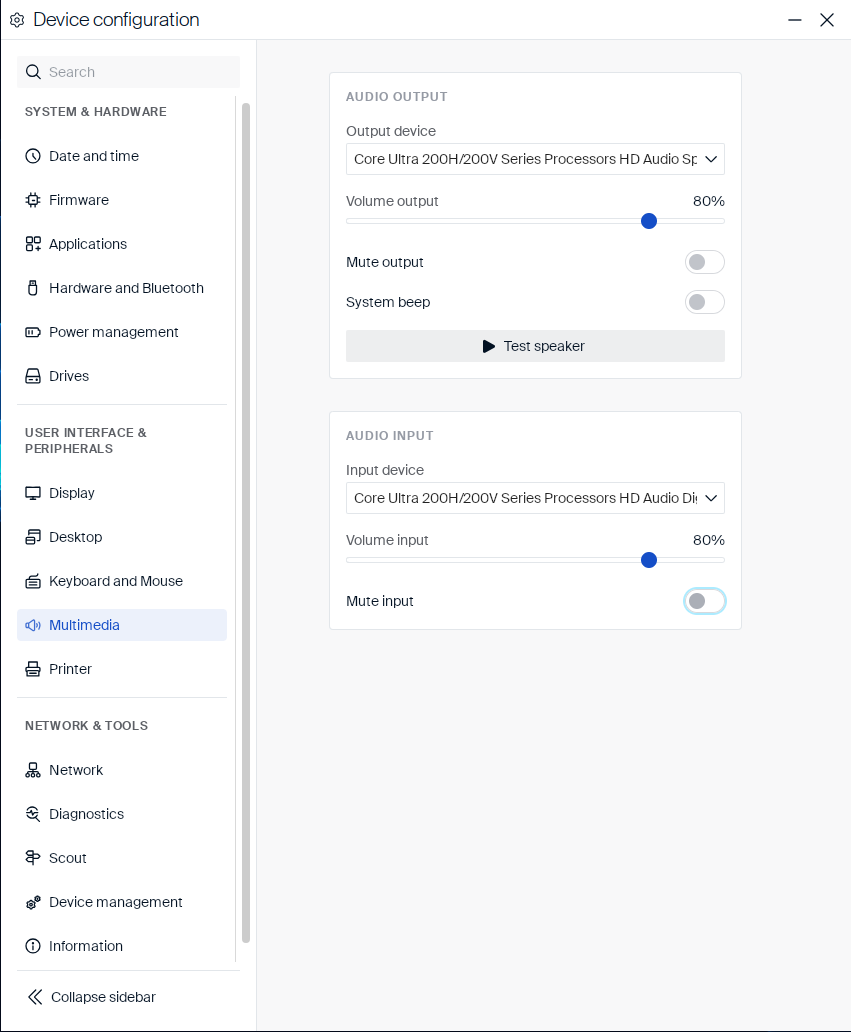Click the Date and time clock icon
The width and height of the screenshot is (851, 1032).
click(x=33, y=156)
